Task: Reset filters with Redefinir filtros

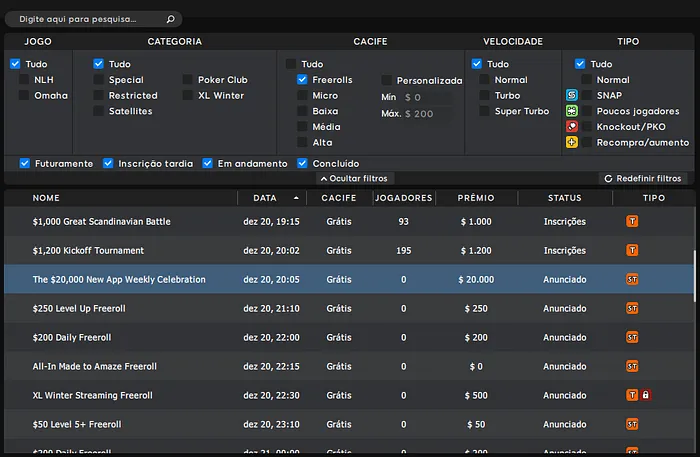Action: (643, 179)
